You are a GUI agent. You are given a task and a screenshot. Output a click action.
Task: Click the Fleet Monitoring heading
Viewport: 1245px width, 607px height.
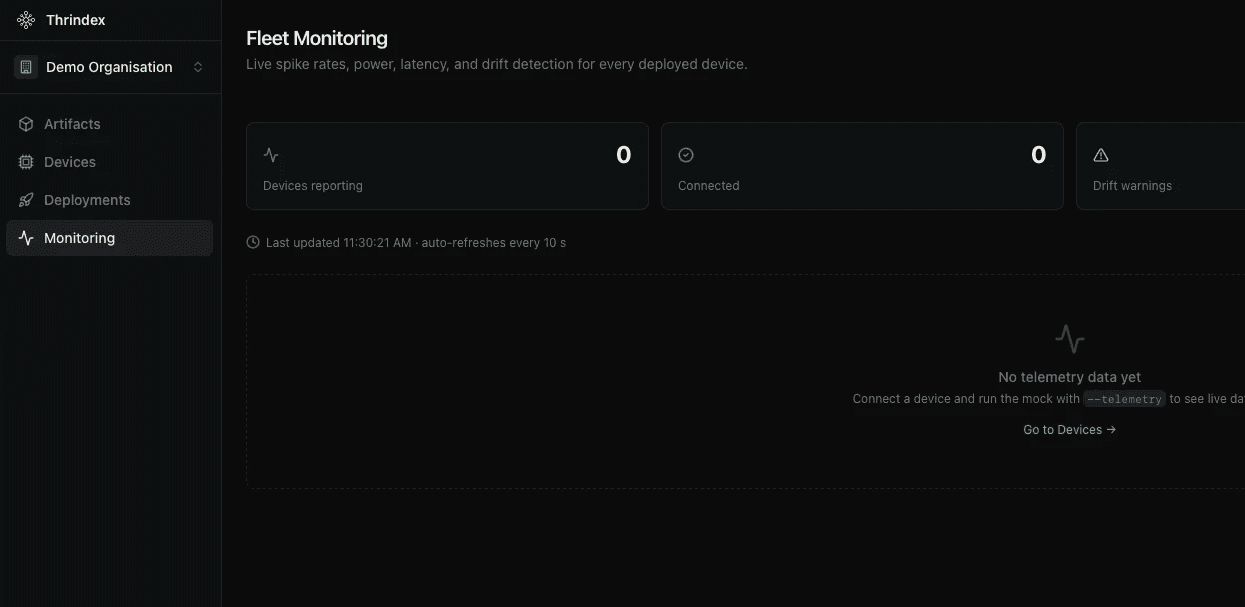tap(317, 38)
